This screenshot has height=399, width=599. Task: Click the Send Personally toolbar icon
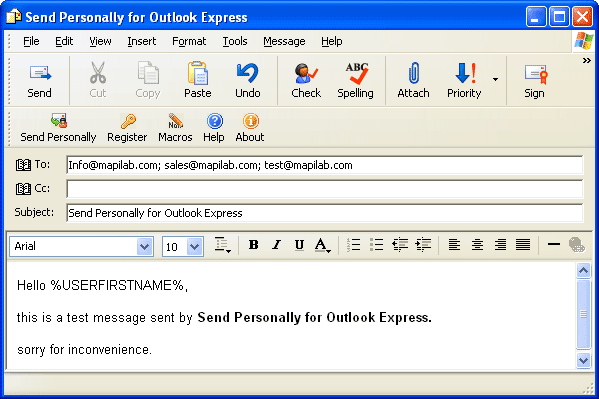[x=58, y=121]
